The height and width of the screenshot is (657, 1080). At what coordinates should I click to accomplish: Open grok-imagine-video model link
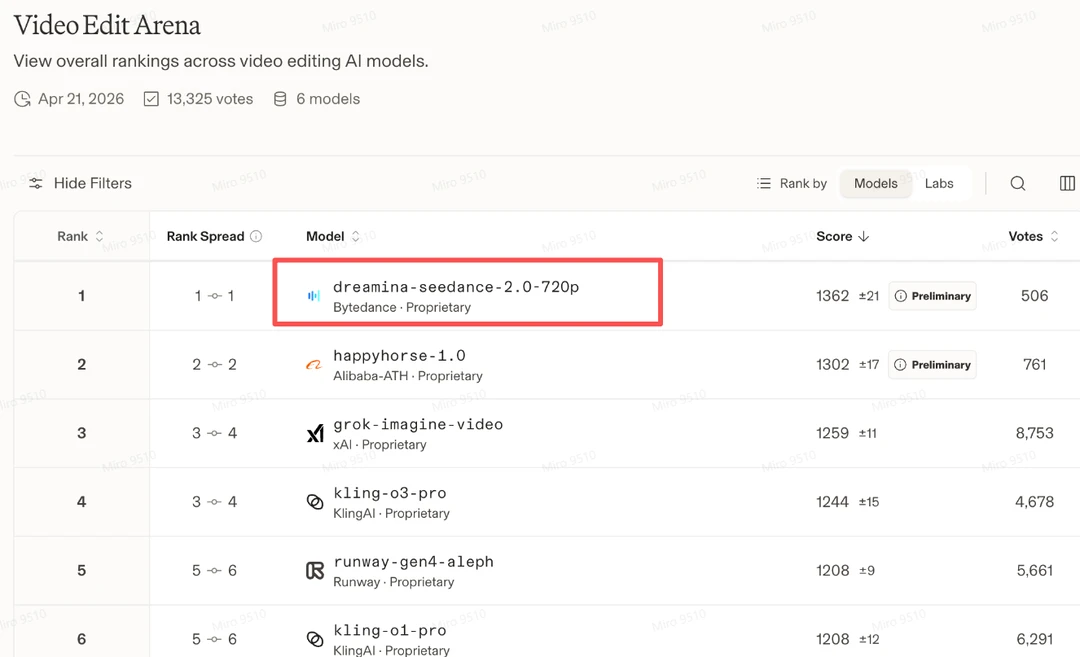(418, 424)
